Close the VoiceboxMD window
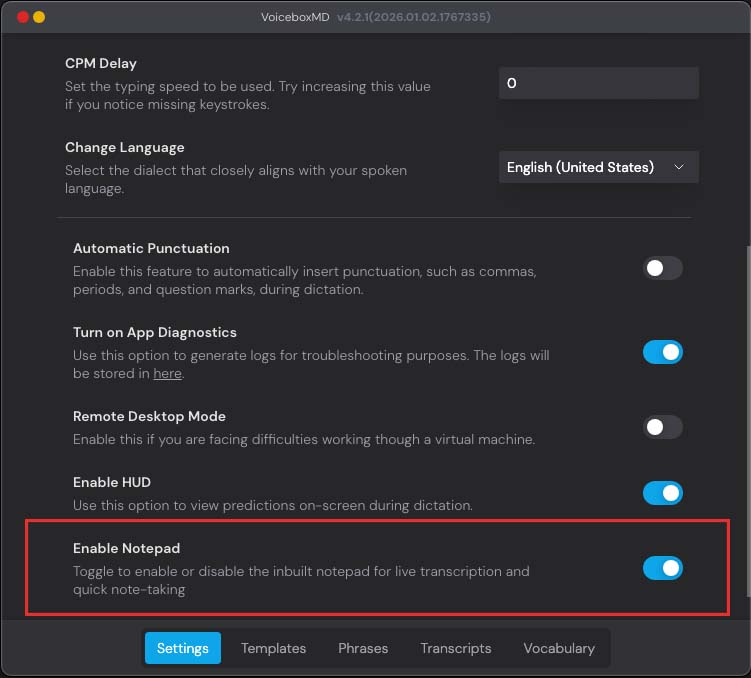 (23, 17)
